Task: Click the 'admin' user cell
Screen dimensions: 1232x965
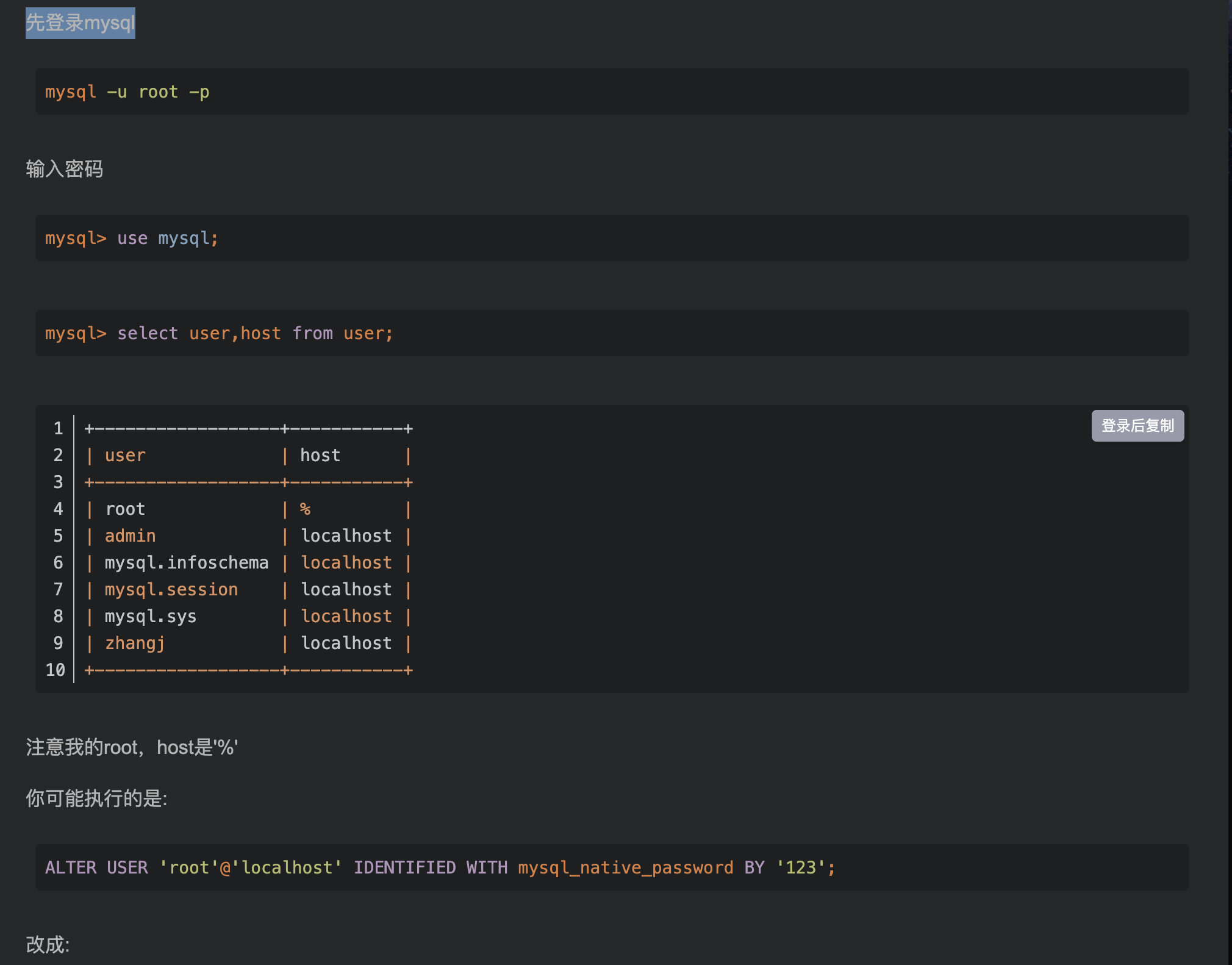Action: coord(130,536)
